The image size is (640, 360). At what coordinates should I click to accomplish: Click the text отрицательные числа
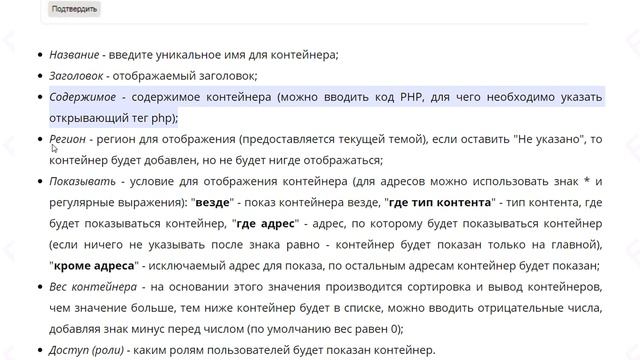click(538, 308)
